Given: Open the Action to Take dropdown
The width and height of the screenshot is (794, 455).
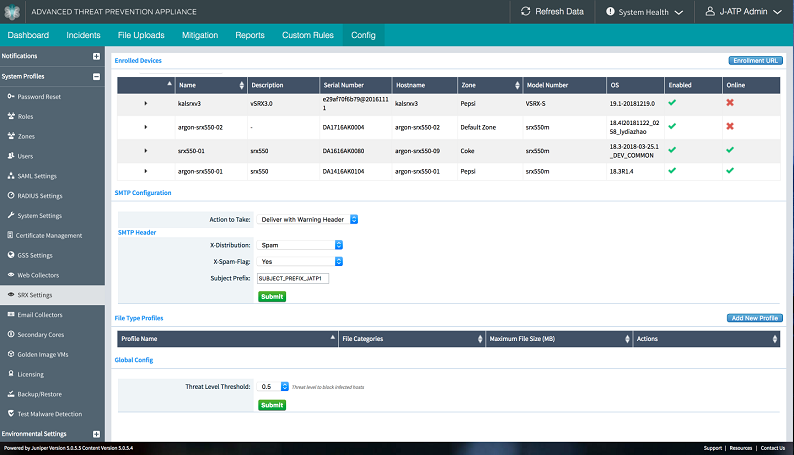Looking at the screenshot, I should tap(308, 219).
